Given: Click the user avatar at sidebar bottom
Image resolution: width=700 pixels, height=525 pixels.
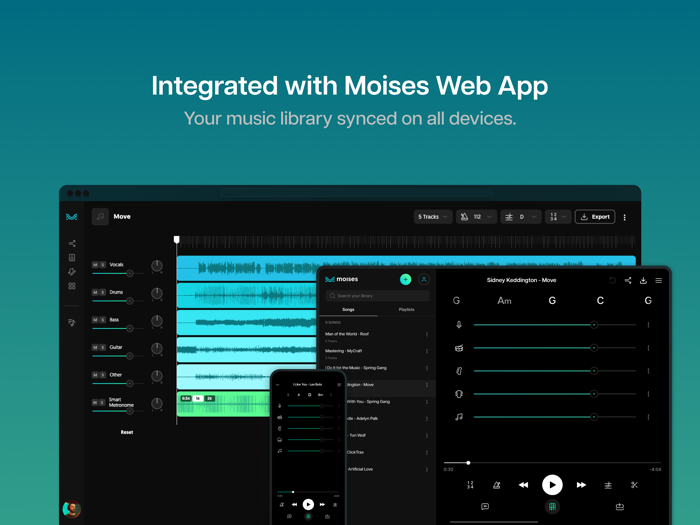Looking at the screenshot, I should [71, 509].
